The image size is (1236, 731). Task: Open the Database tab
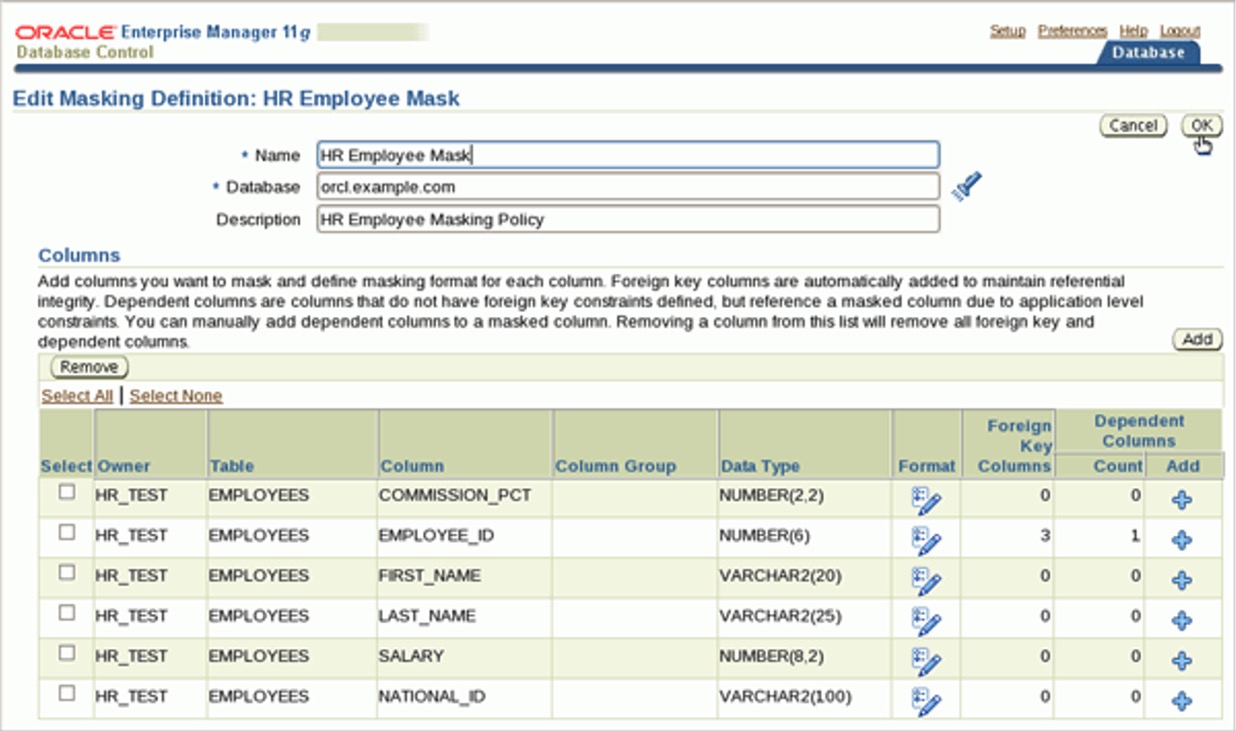pyautogui.click(x=1148, y=53)
